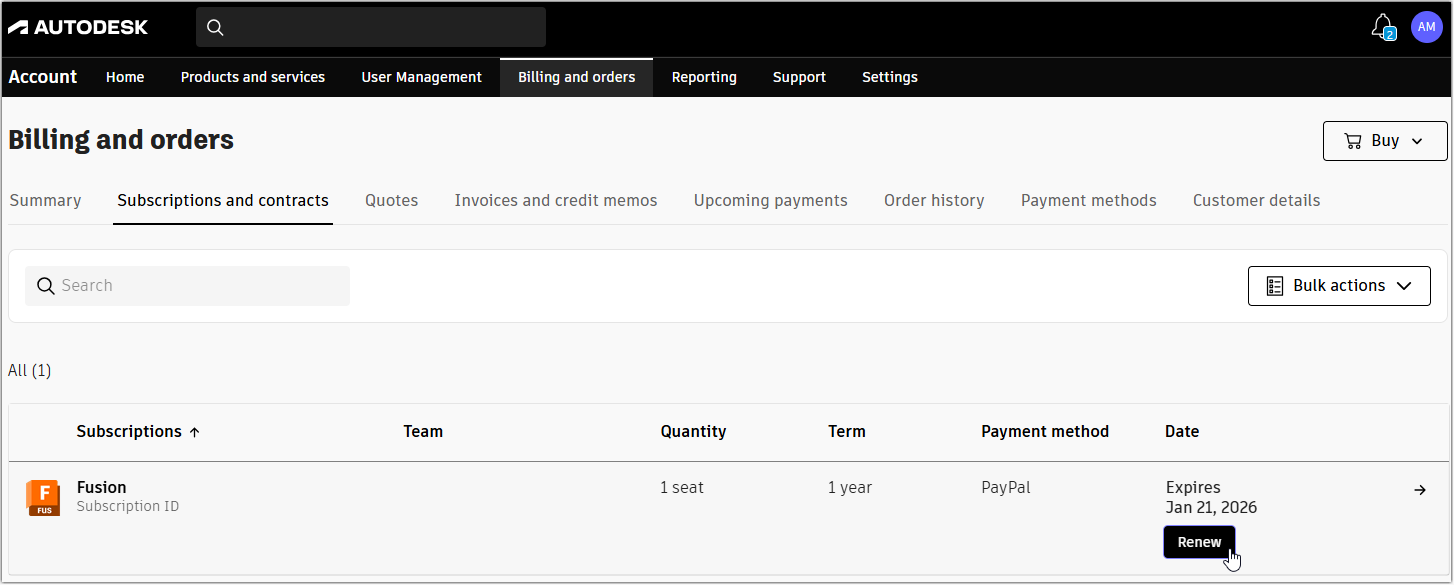Click the All (1) filter
1454x585 pixels.
tap(30, 370)
